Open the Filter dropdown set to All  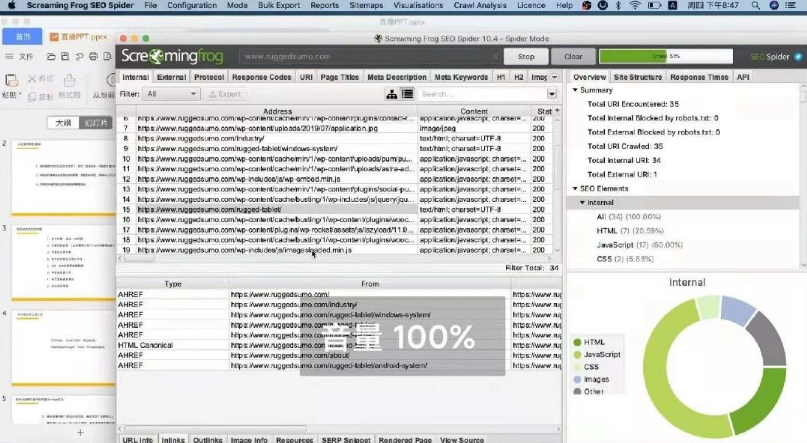(170, 94)
